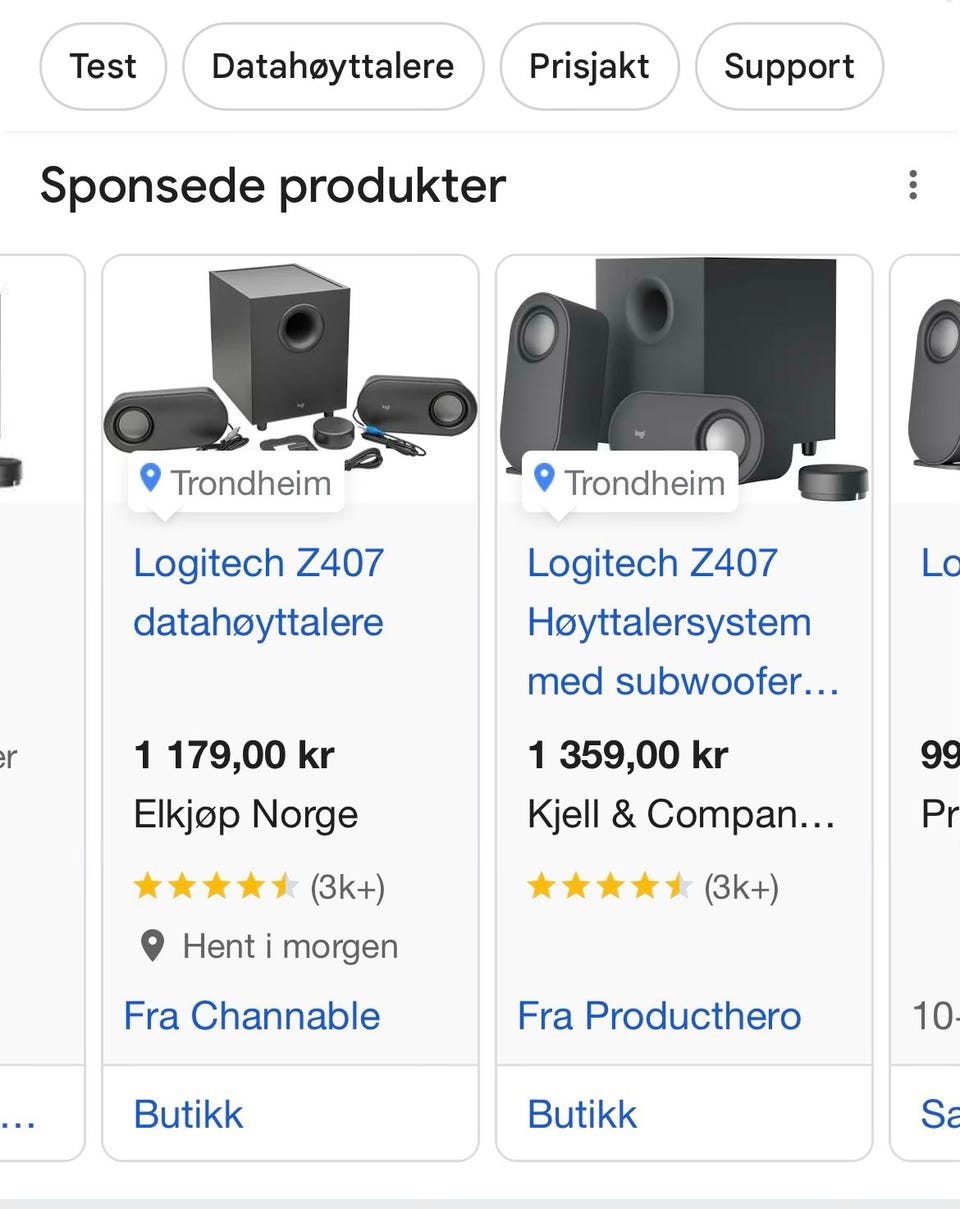Tap the star rating under Elkjøp Norge
The image size is (960, 1209).
click(215, 886)
